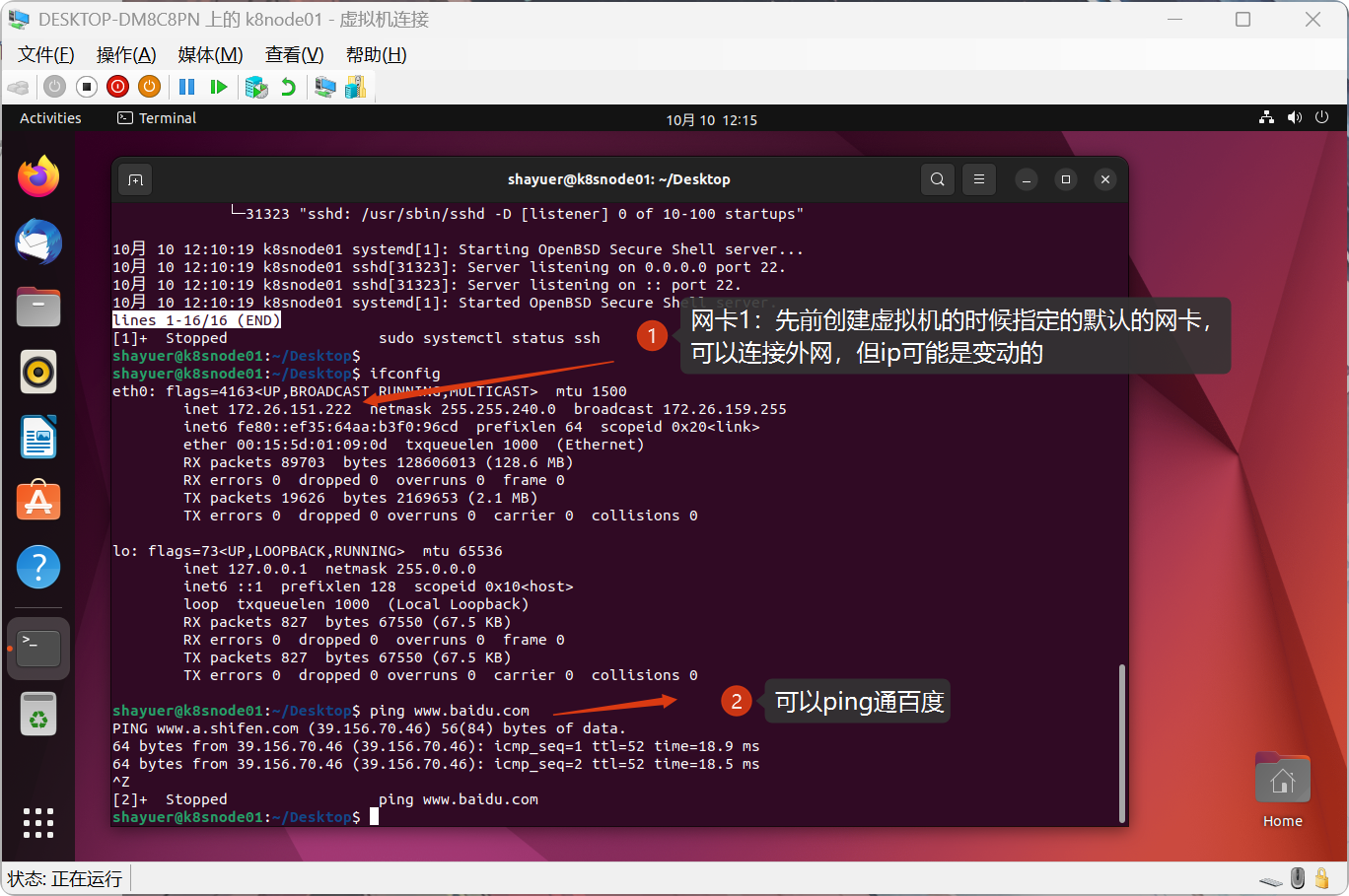Minimize the Hyper-V connection window
Viewport: 1349px width, 896px height.
1175,20
